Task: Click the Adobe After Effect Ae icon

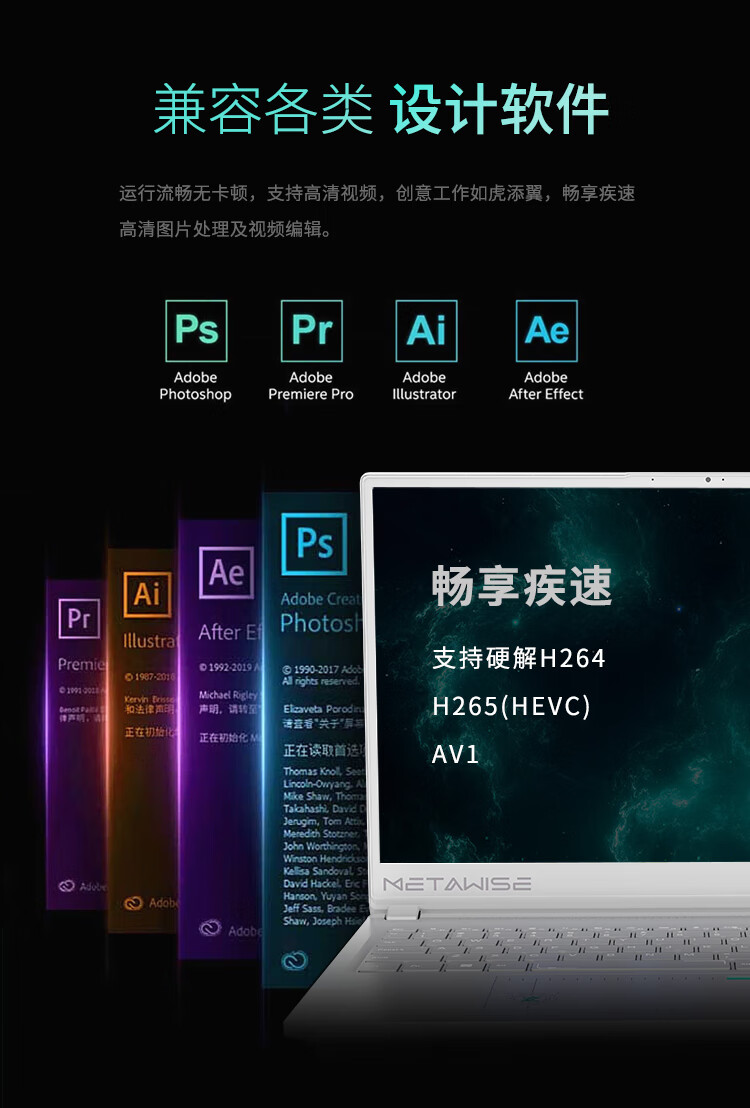Action: click(x=546, y=331)
